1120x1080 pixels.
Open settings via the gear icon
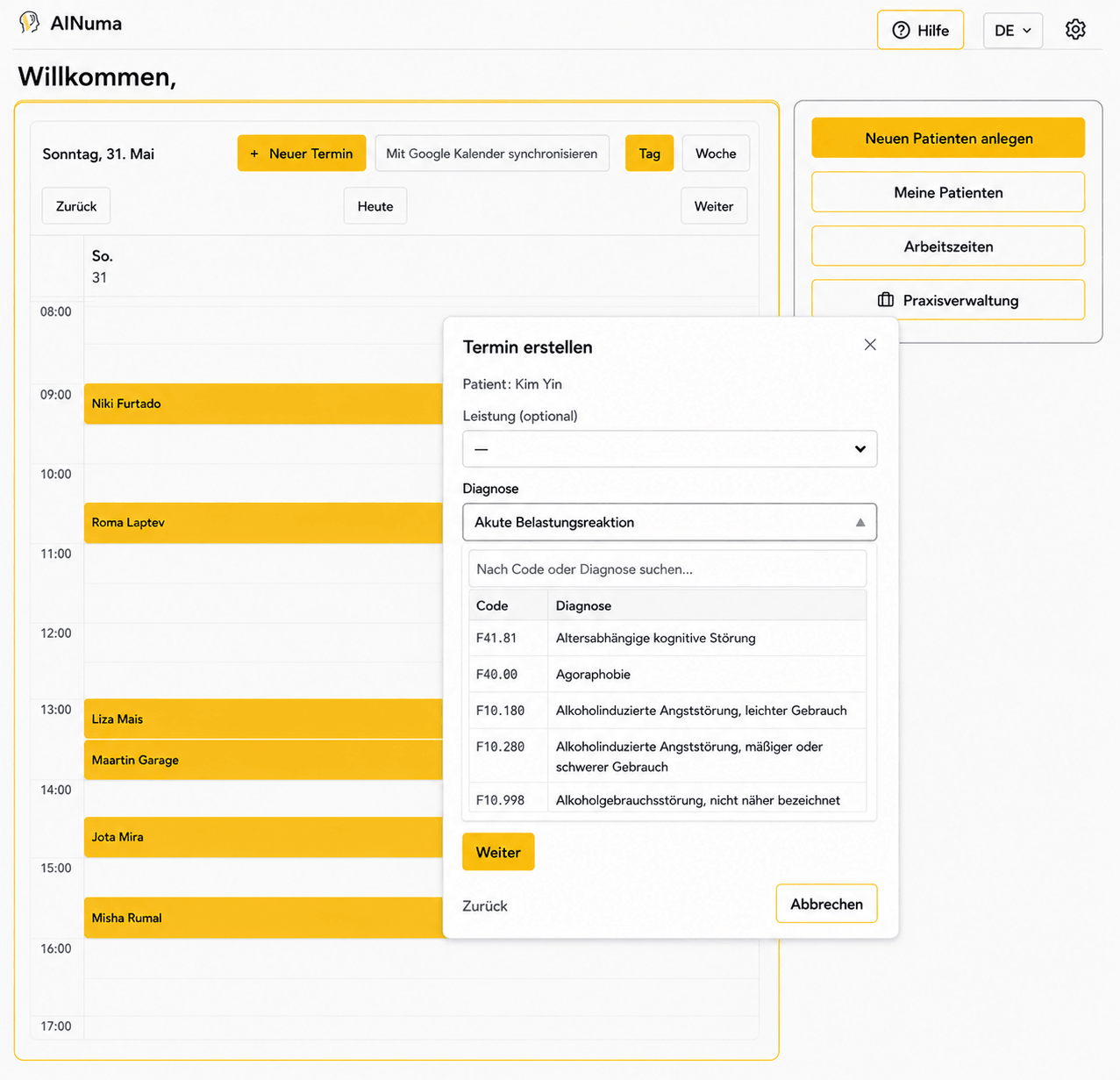pyautogui.click(x=1075, y=30)
